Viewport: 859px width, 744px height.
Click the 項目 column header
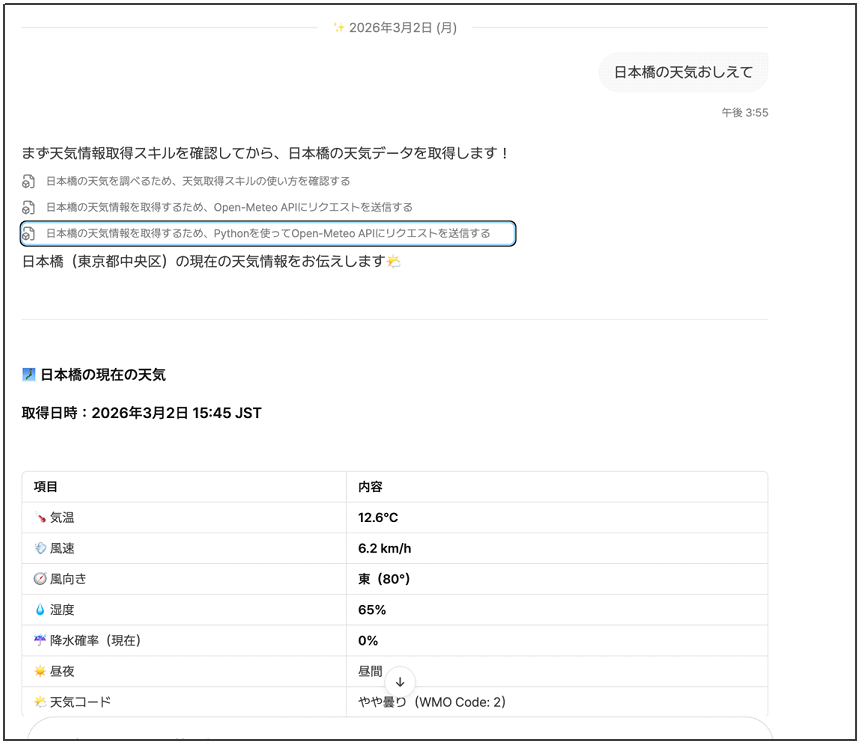[46, 487]
